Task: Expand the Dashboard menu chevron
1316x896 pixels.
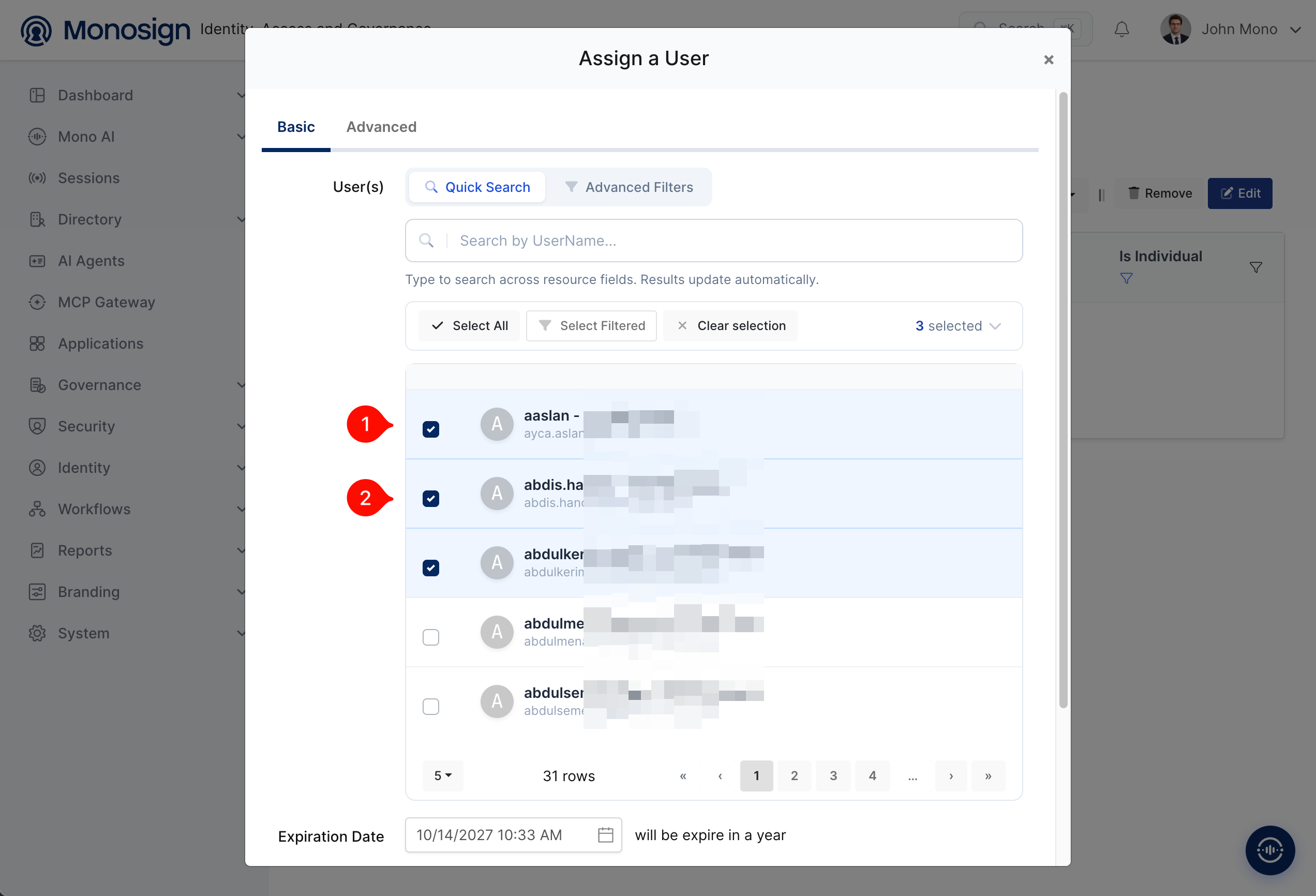Action: coord(241,95)
